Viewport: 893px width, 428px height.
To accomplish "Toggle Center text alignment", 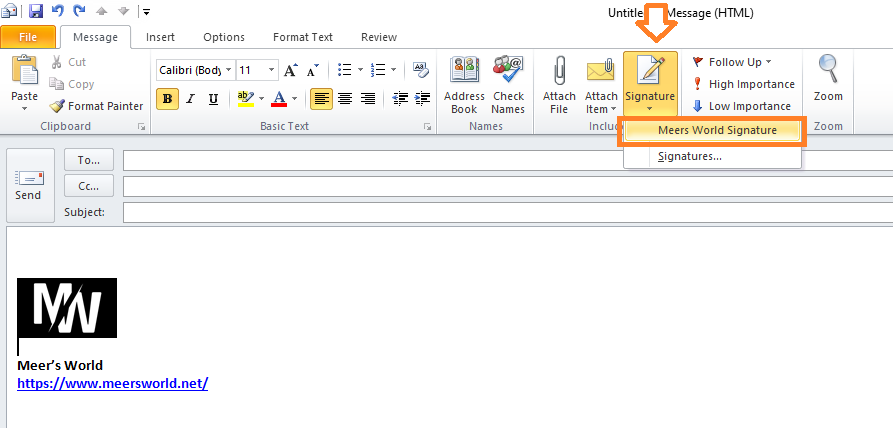I will 345,99.
